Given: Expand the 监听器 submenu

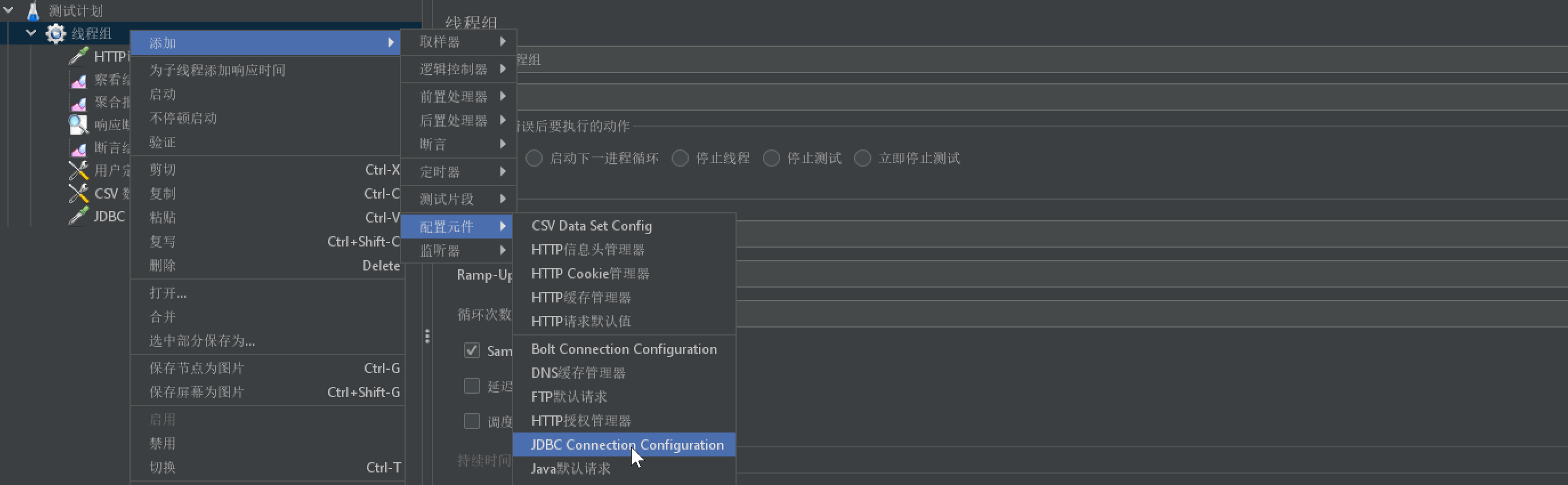Looking at the screenshot, I should coord(457,250).
